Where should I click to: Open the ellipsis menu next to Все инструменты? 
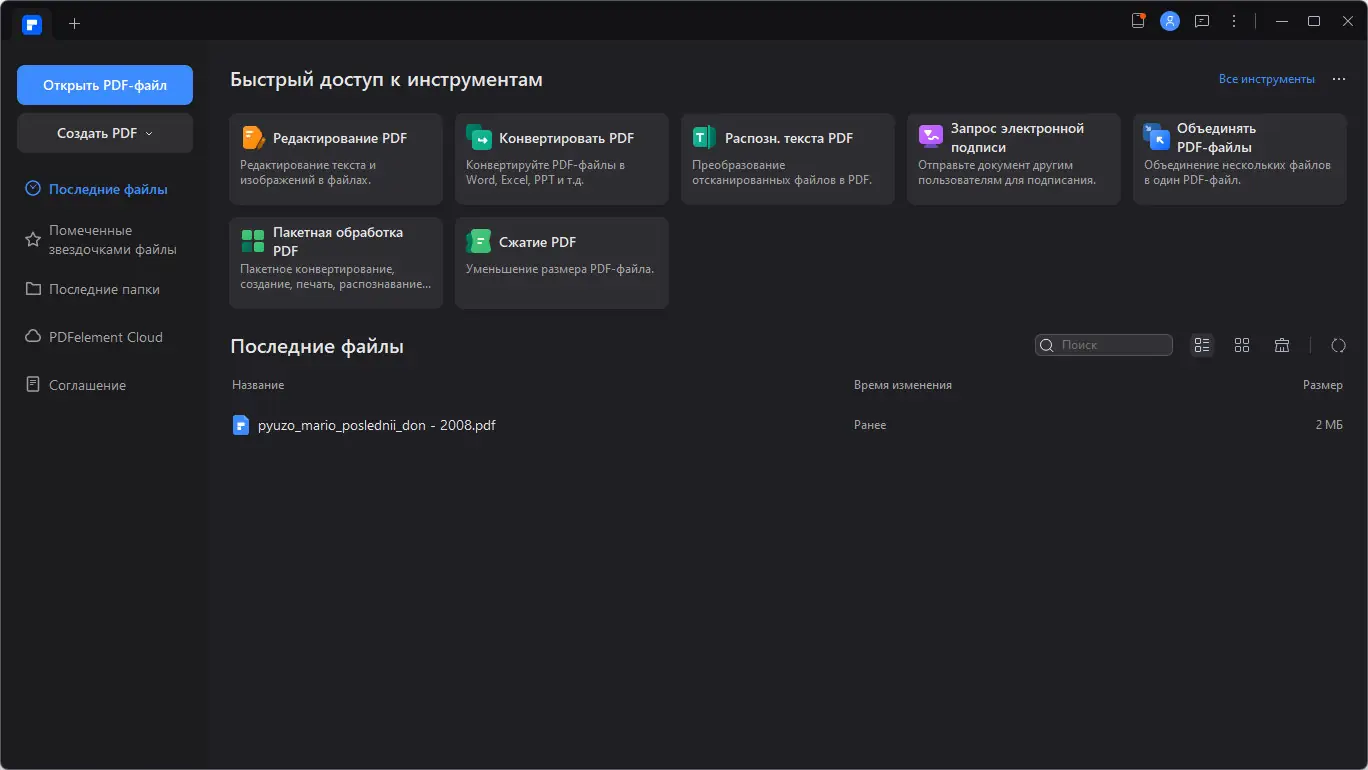tap(1339, 78)
